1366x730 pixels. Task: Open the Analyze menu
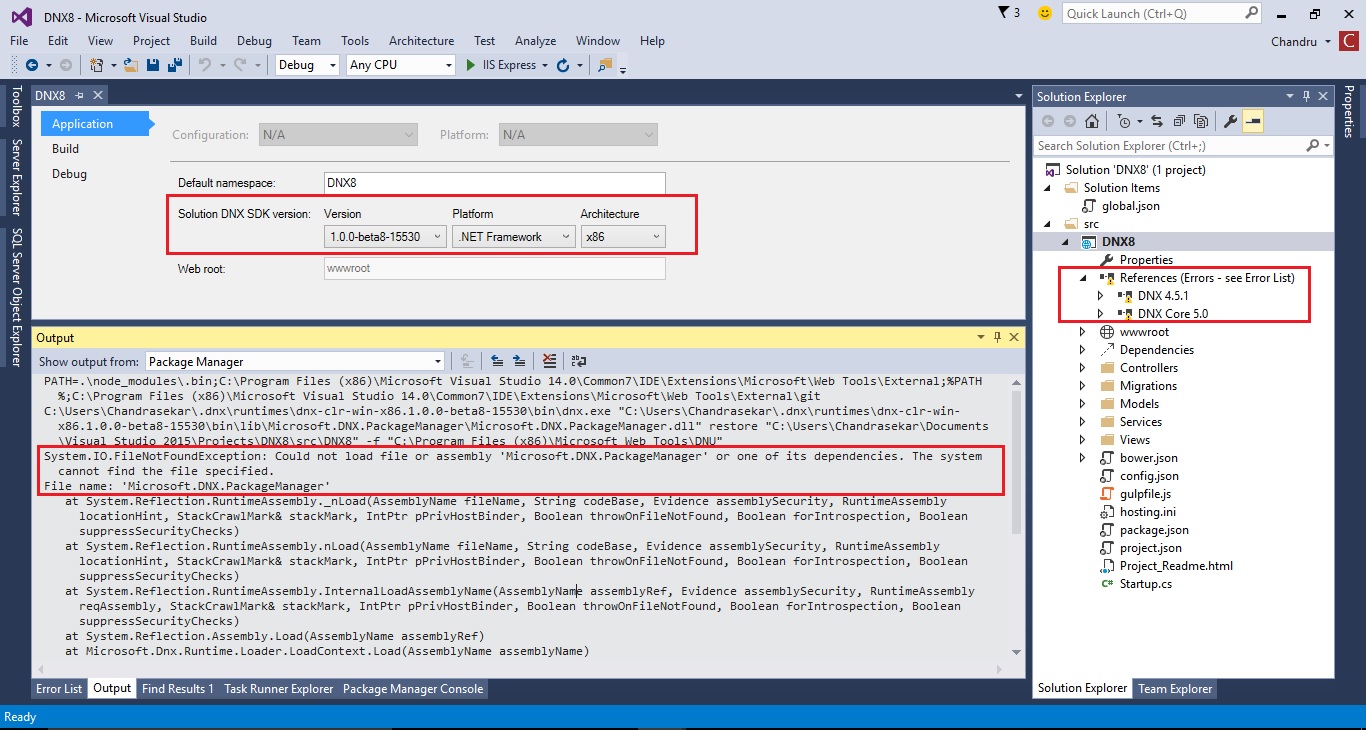click(535, 41)
